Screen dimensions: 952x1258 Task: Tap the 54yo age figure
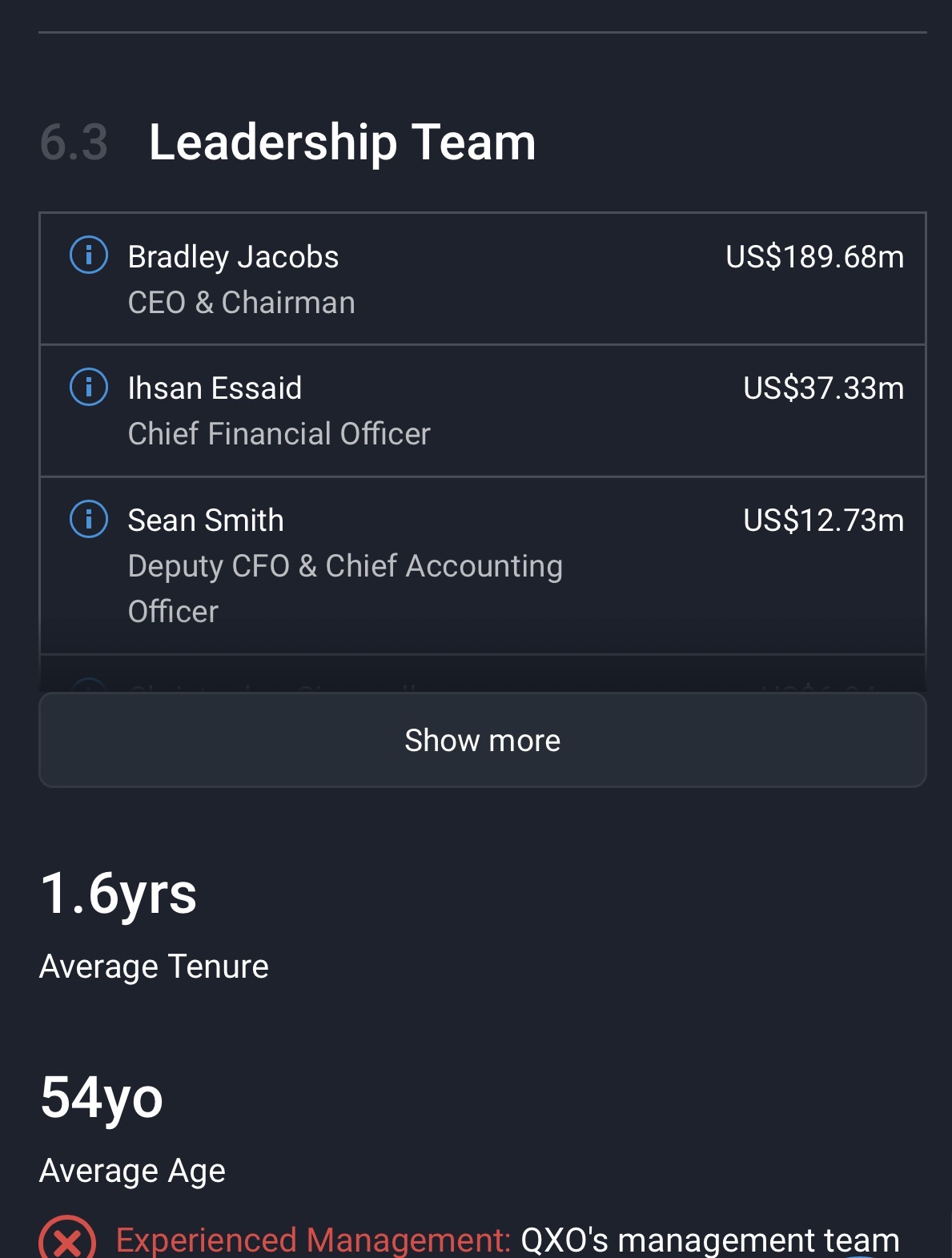(102, 1098)
